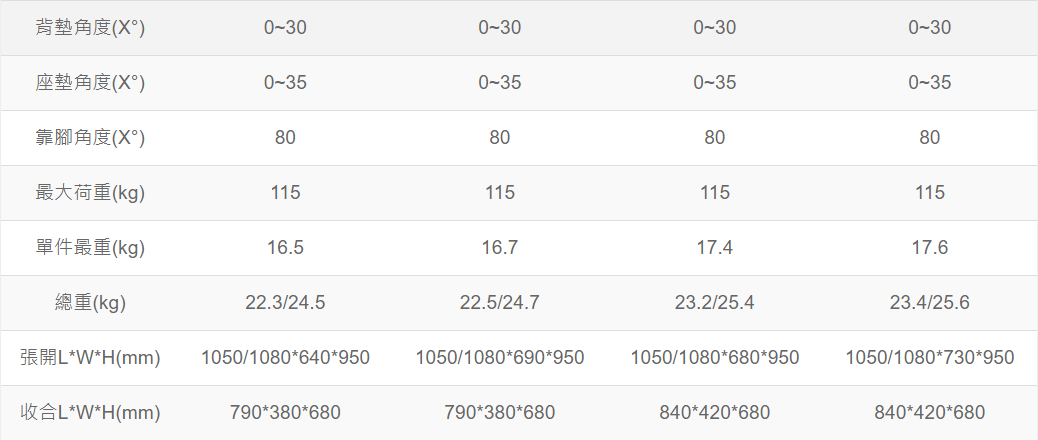Click the 17.4 weight value
This screenshot has width=1038, height=440.
point(715,248)
